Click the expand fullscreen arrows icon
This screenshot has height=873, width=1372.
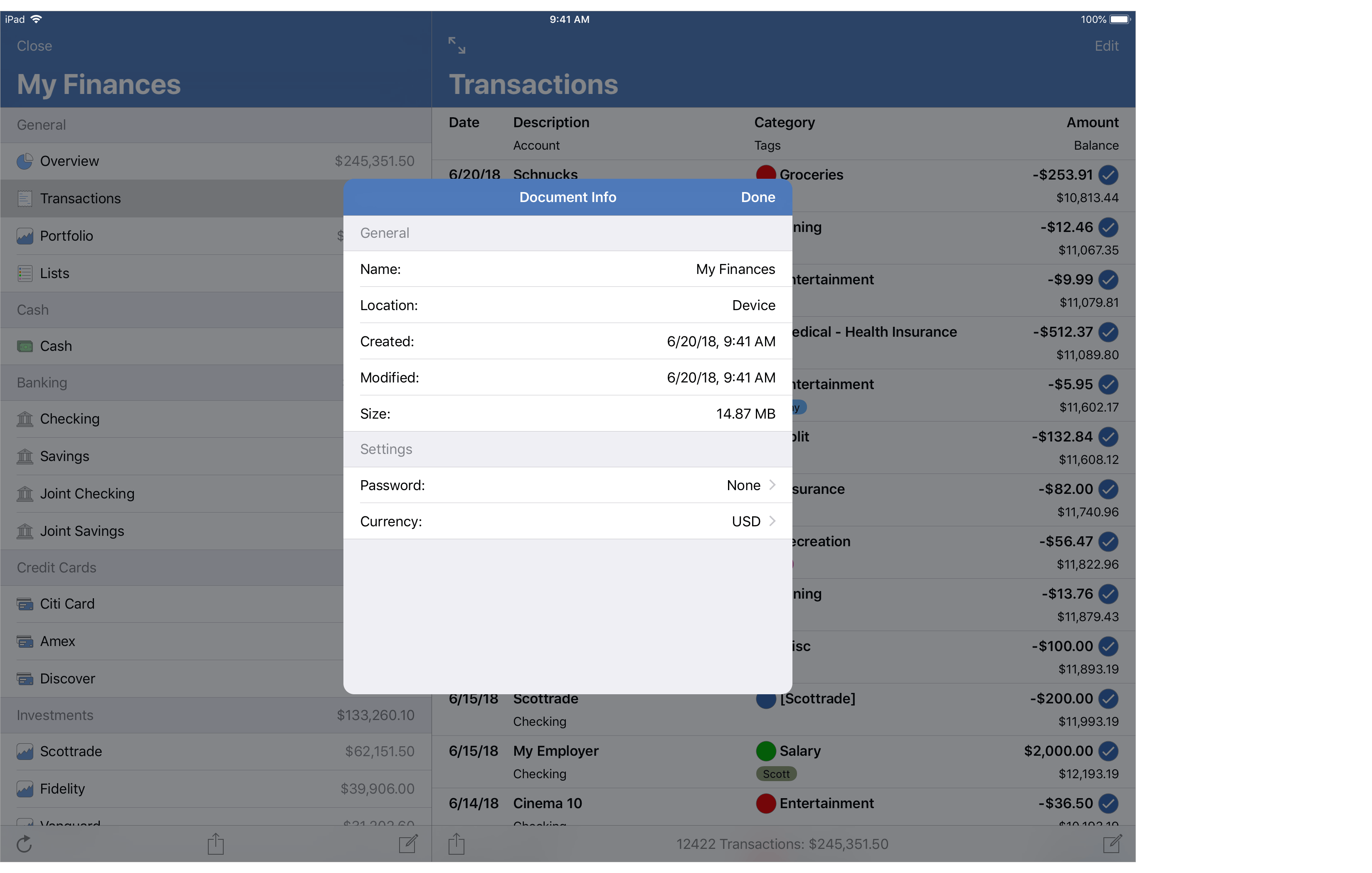pos(457,46)
